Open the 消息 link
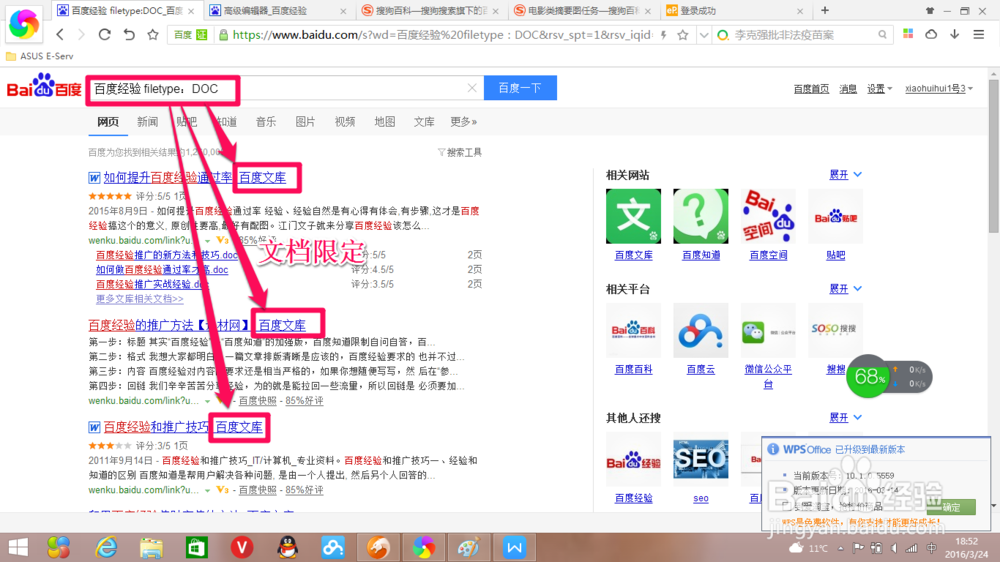This screenshot has width=1000, height=562. coord(848,89)
